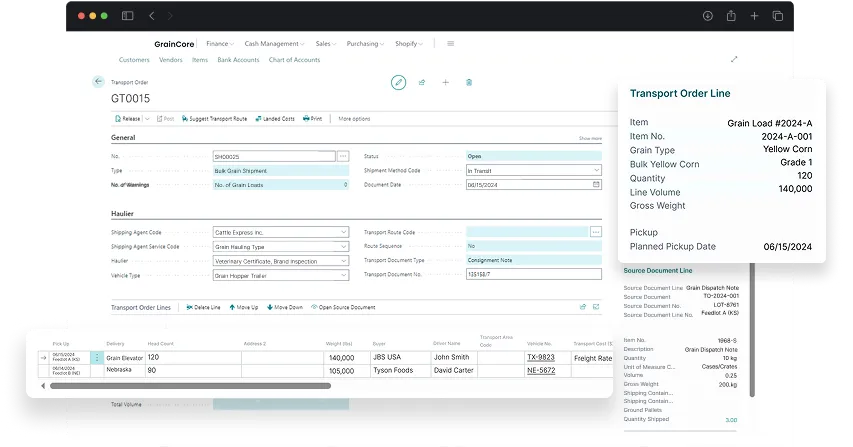Click the pencil edit icon

pyautogui.click(x=398, y=82)
